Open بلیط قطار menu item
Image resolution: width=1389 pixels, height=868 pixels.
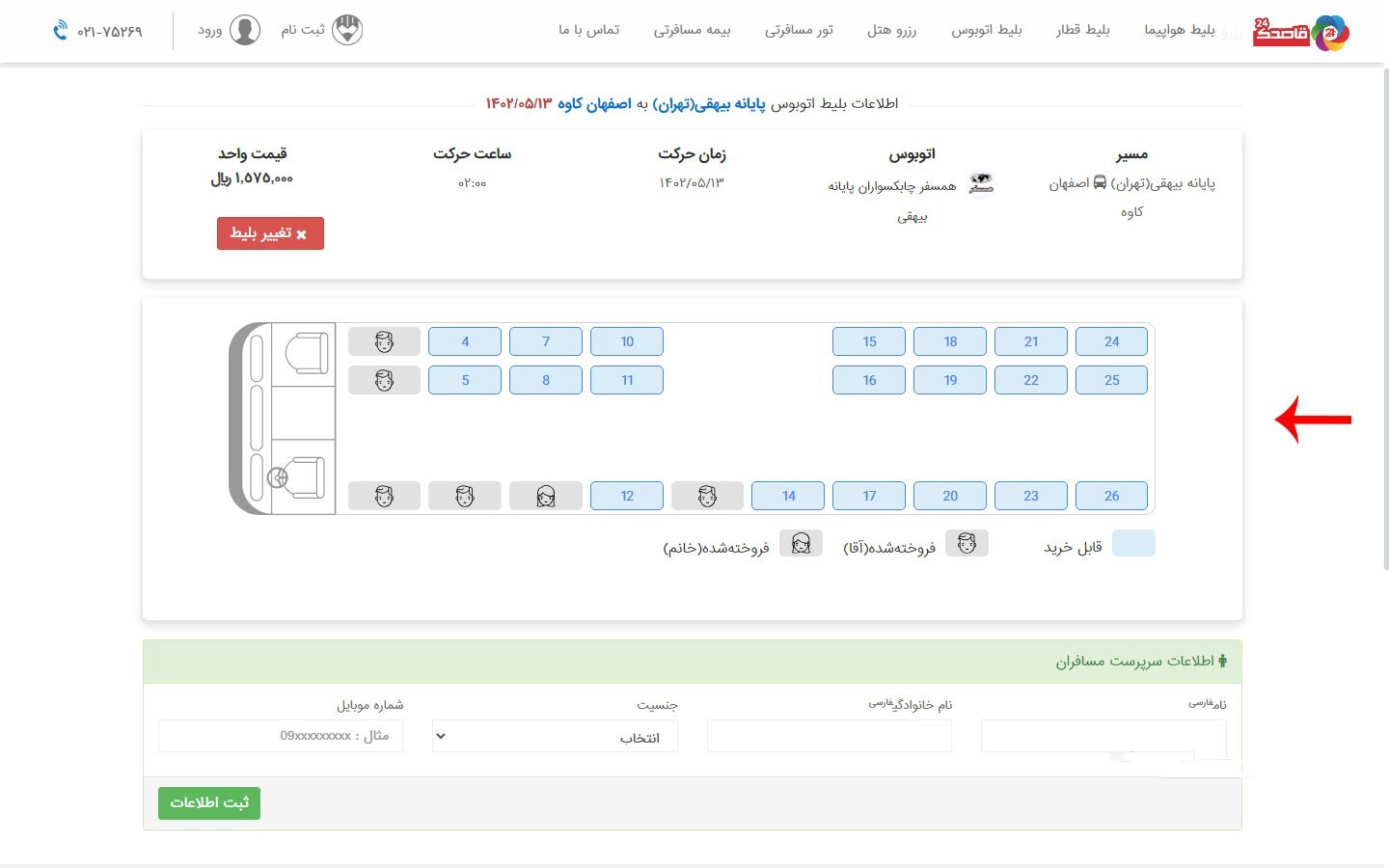click(x=1082, y=30)
